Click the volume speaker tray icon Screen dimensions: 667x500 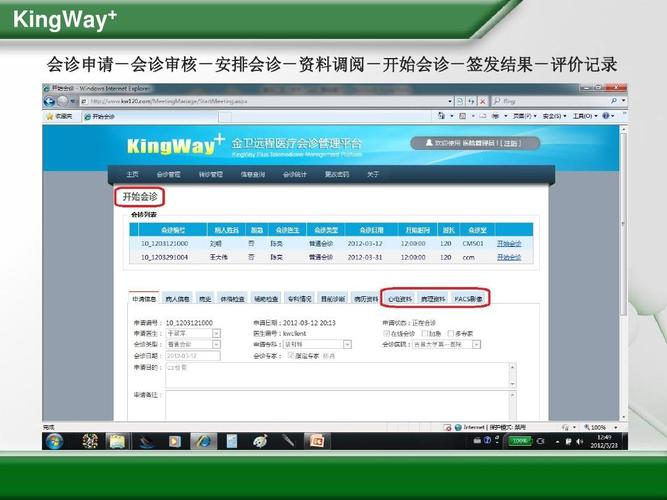click(579, 442)
